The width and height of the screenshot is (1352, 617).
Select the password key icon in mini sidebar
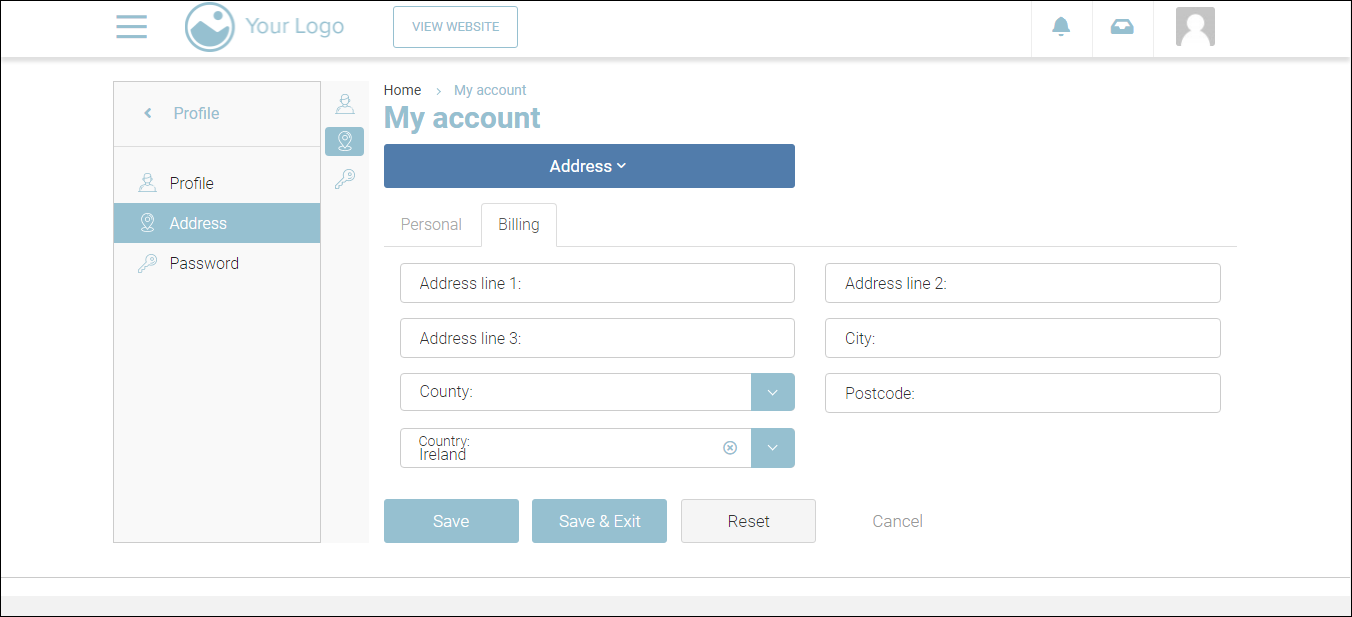point(344,179)
